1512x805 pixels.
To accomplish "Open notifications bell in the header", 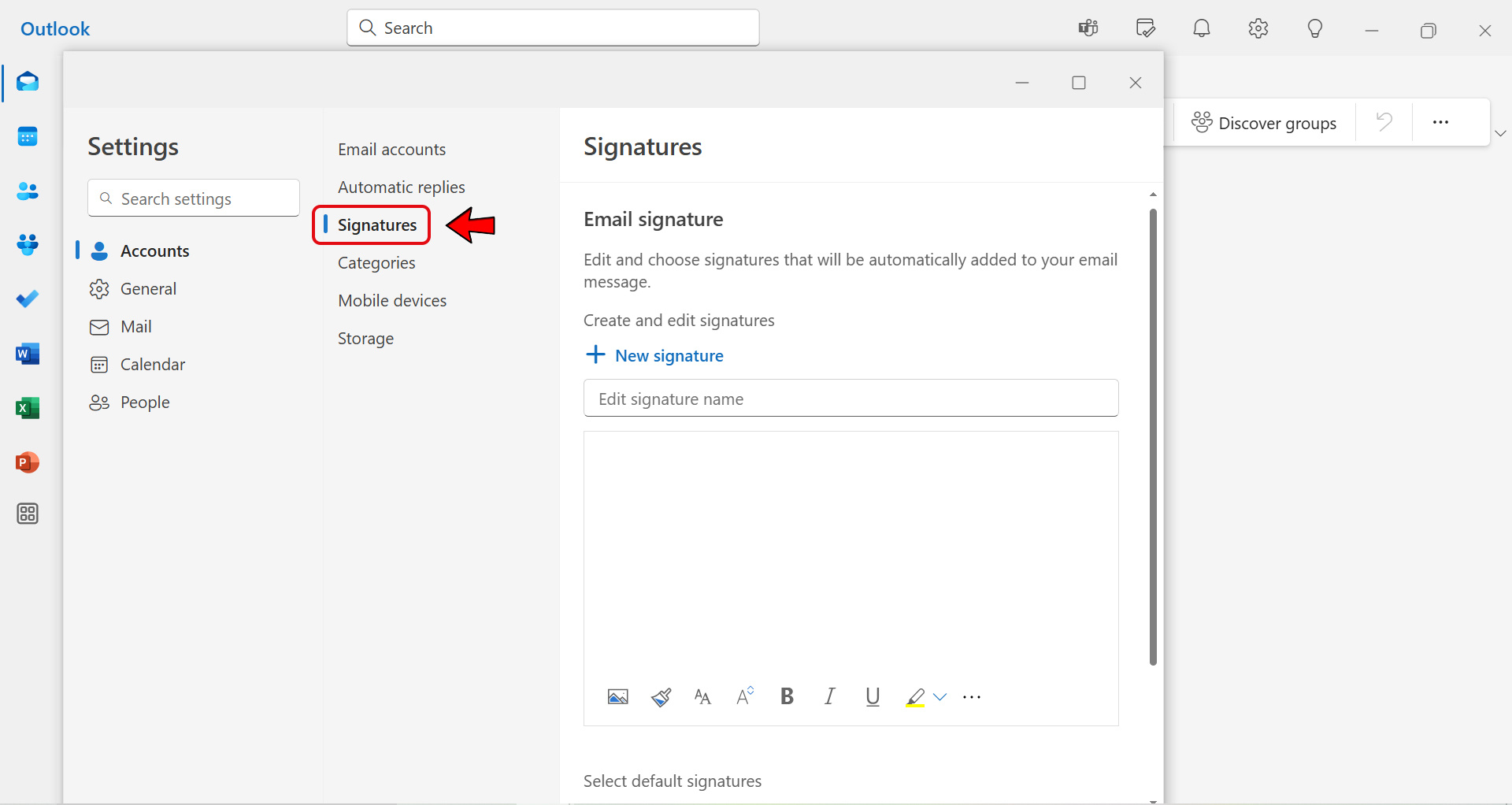I will (1201, 29).
